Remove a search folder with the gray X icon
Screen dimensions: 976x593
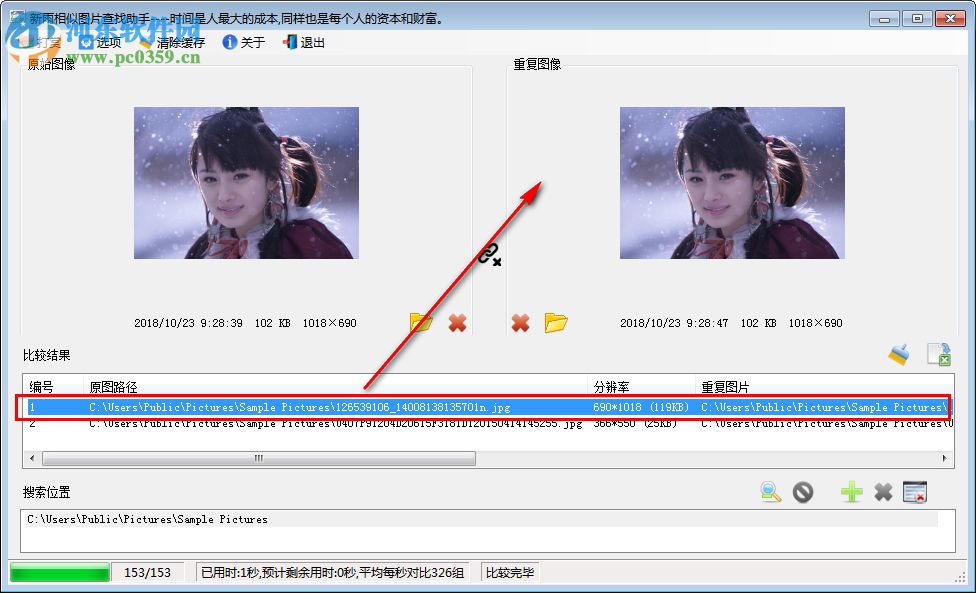point(883,492)
